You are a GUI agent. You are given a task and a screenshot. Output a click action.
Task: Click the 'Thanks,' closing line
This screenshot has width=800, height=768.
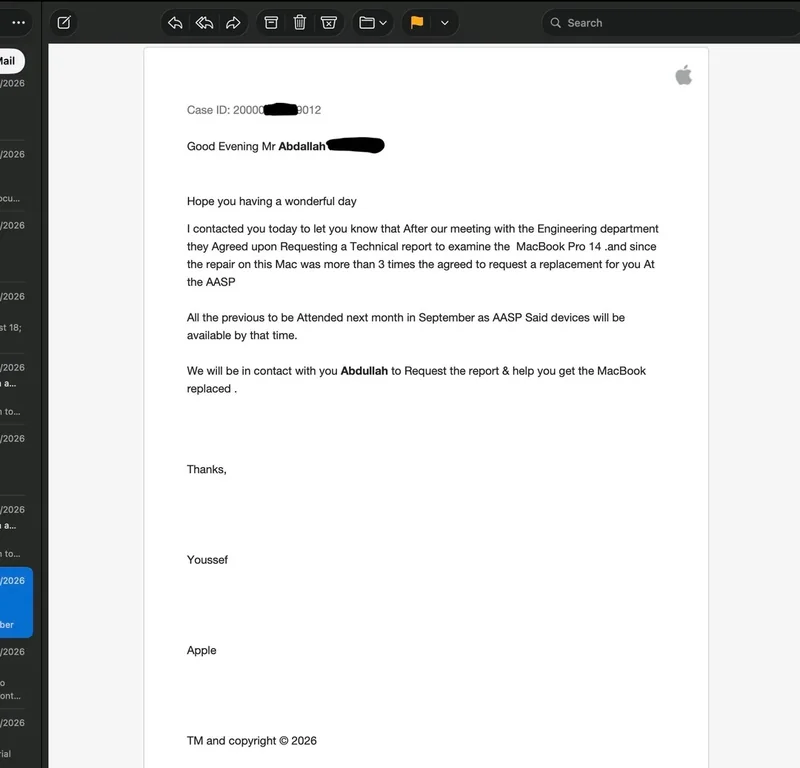tap(207, 469)
